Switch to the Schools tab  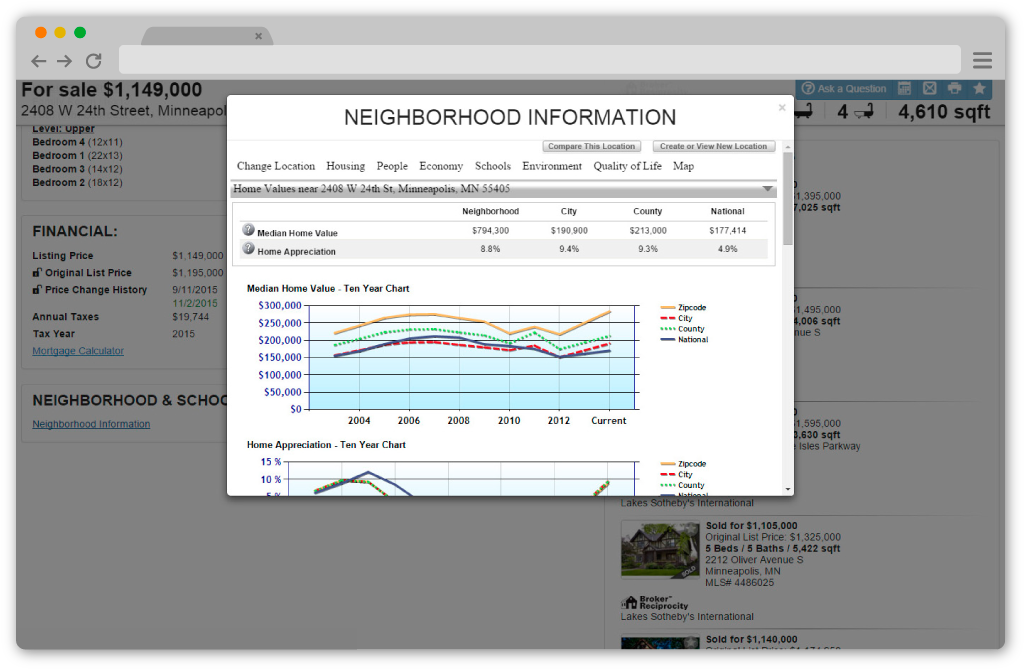coord(492,166)
